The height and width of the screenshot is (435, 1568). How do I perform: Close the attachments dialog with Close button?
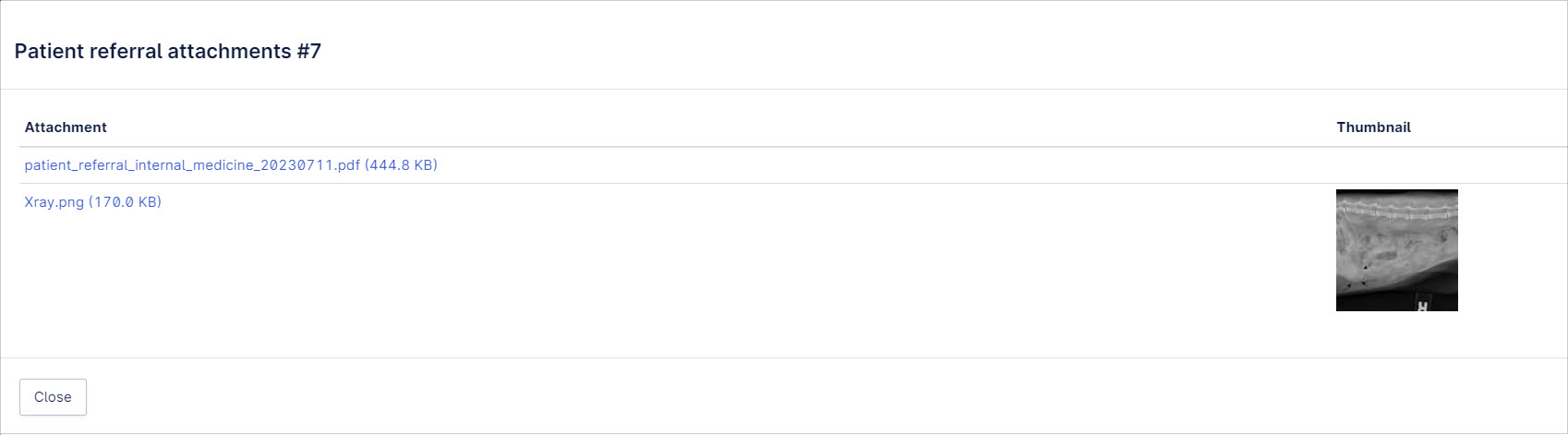click(x=53, y=397)
